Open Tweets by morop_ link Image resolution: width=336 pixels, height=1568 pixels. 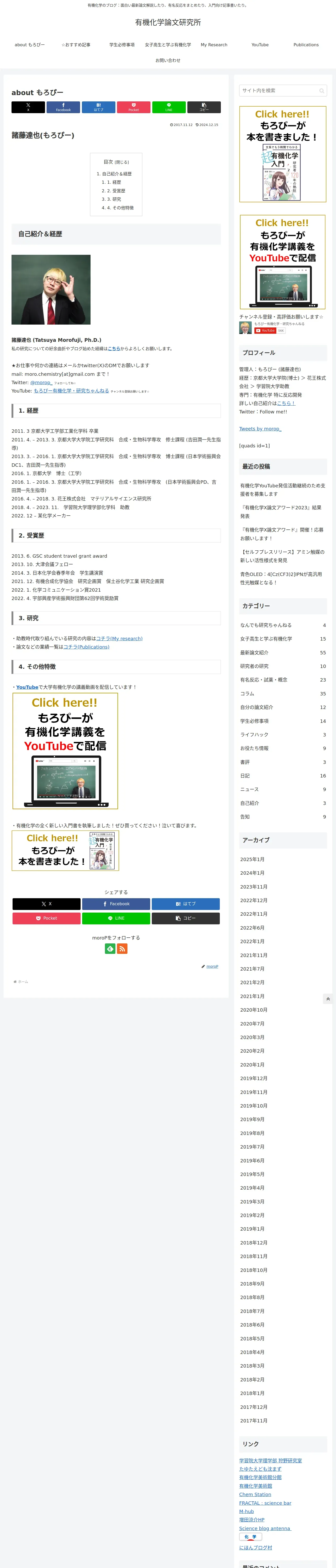tap(260, 429)
